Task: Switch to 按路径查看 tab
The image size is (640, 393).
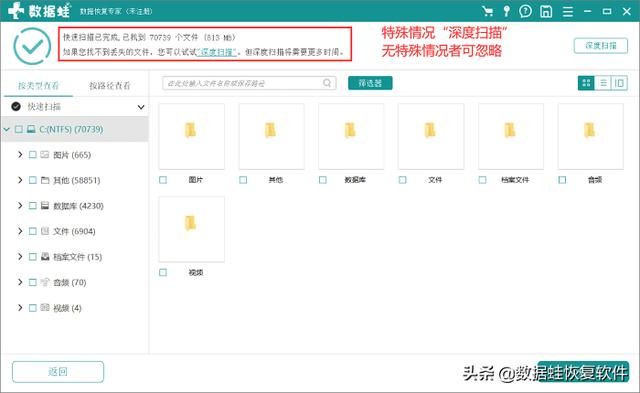Action: point(110,85)
